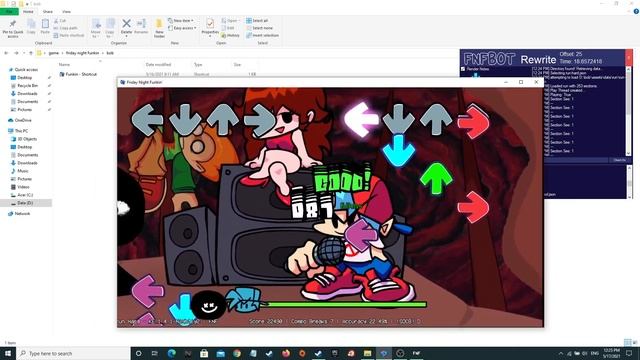Open the Task View taskbar button
The image size is (640, 360).
pyautogui.click(x=155, y=353)
